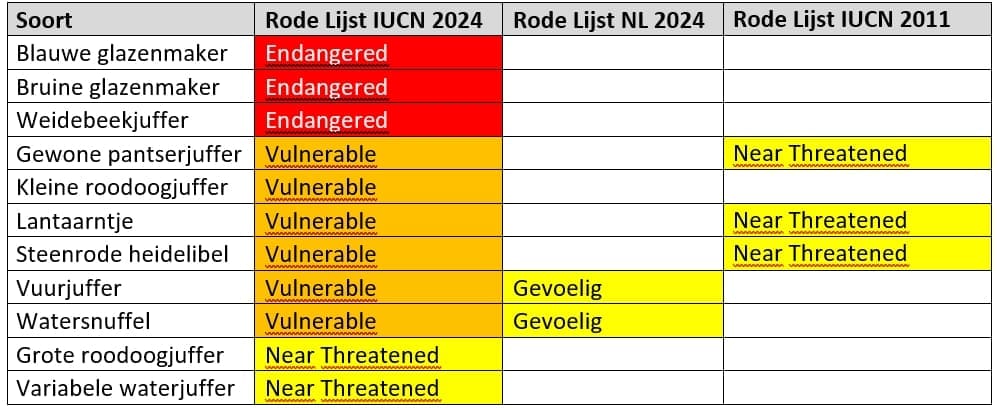998x408 pixels.
Task: Click the yellow 'Gevoelig' cell for Vuurjuffer
Action: tap(612, 288)
